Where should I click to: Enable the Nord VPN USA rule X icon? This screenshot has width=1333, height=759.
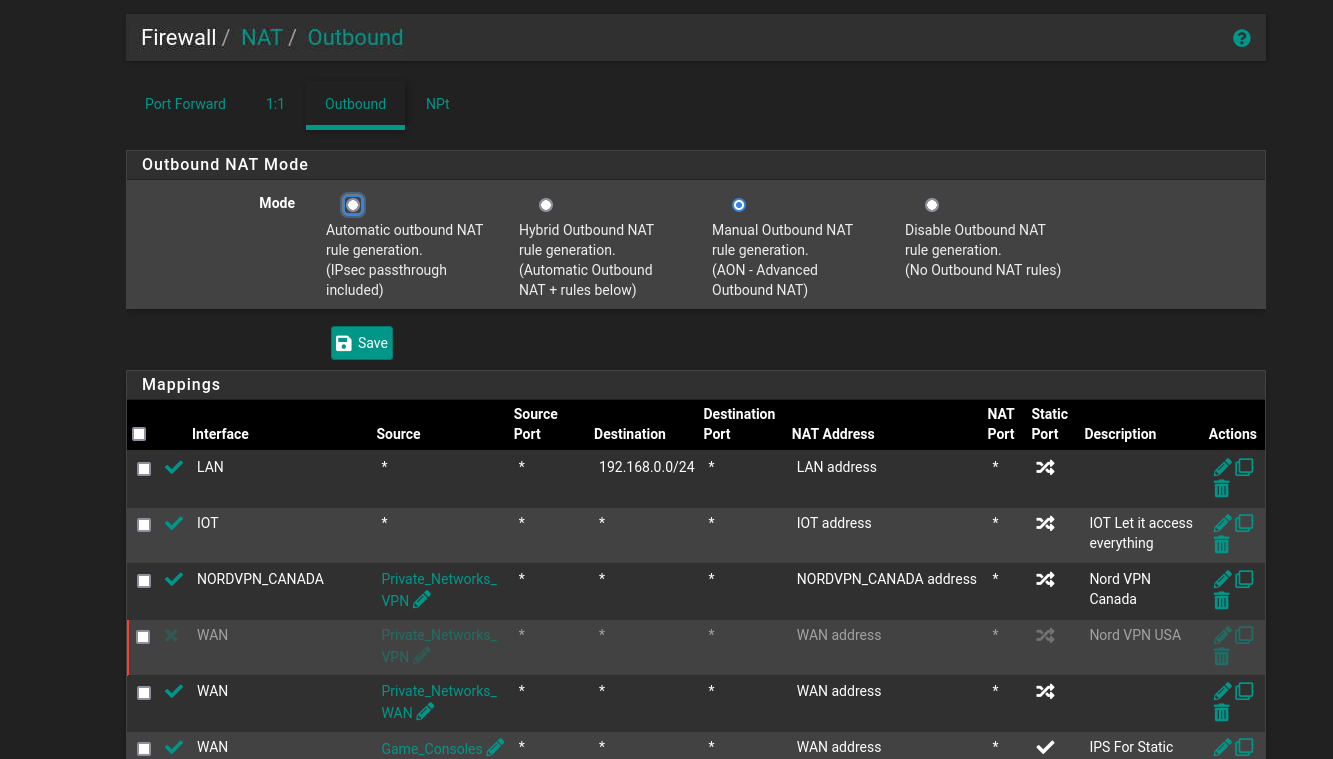tap(171, 635)
